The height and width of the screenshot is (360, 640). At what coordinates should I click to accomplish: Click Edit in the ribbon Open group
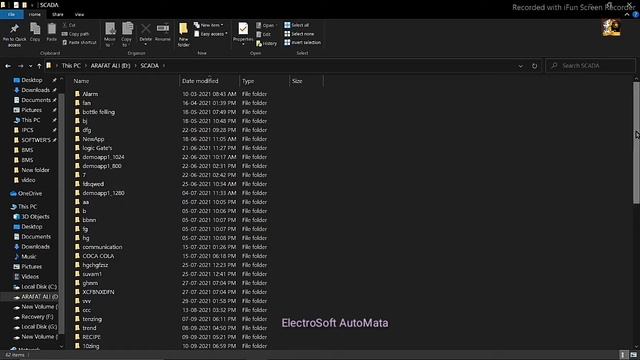coord(264,34)
